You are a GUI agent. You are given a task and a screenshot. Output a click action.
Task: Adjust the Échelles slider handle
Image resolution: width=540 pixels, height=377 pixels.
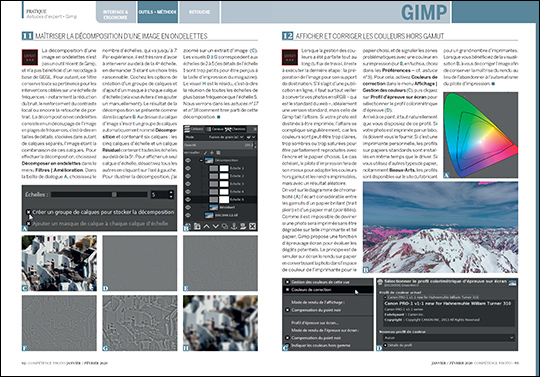tap(114, 195)
